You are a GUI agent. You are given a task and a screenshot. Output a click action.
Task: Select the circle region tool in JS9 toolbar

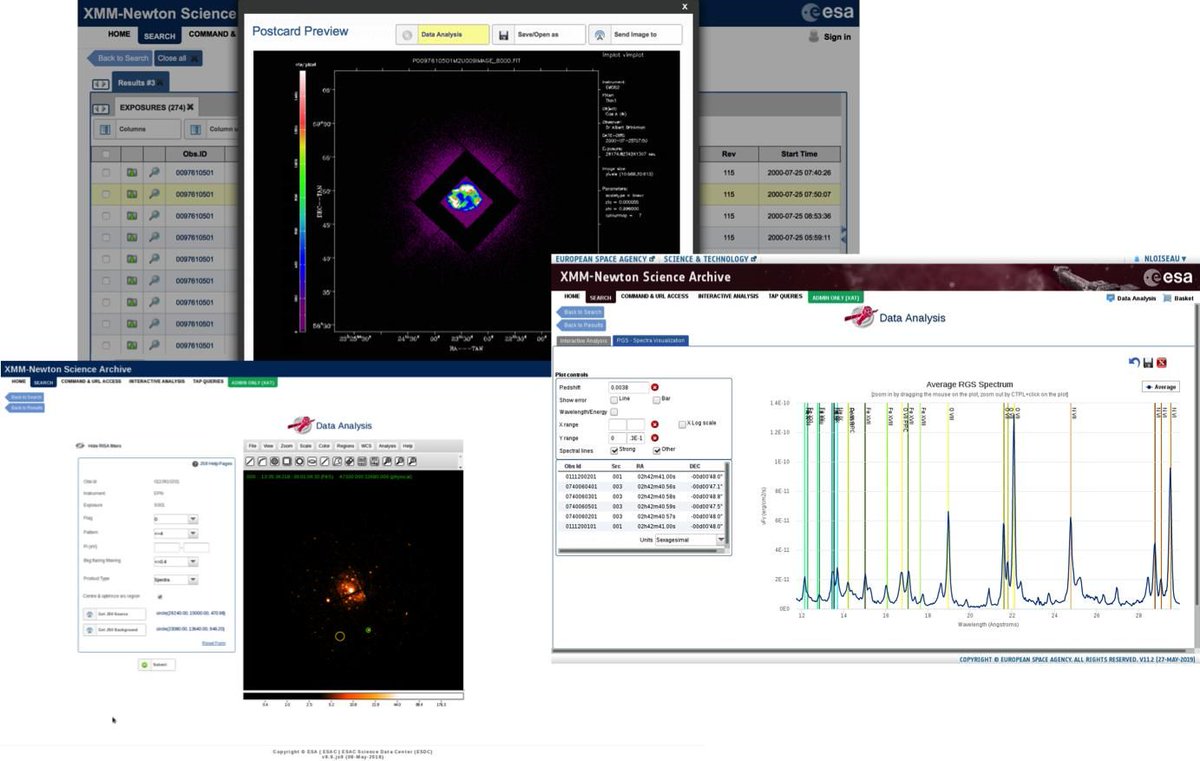(274, 461)
